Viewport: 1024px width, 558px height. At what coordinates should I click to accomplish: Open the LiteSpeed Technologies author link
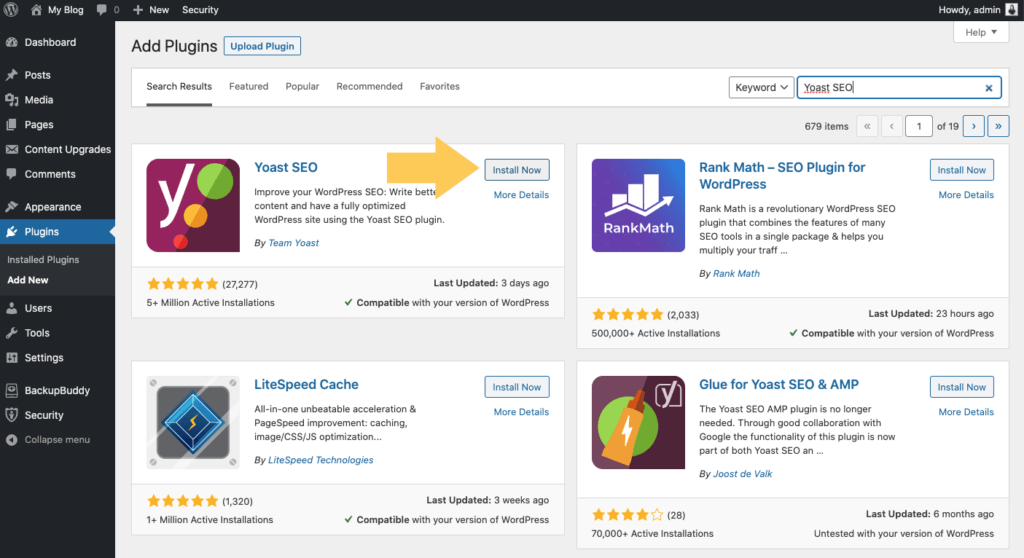pyautogui.click(x=321, y=460)
